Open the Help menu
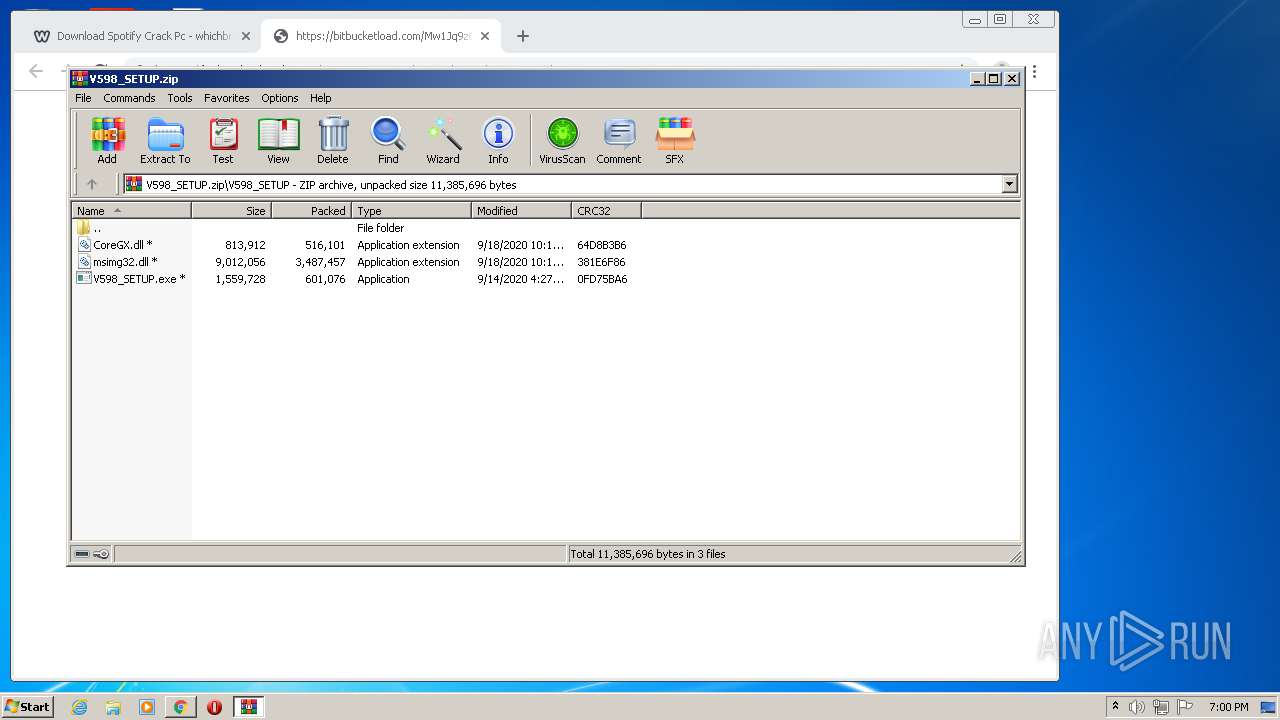 click(x=320, y=98)
